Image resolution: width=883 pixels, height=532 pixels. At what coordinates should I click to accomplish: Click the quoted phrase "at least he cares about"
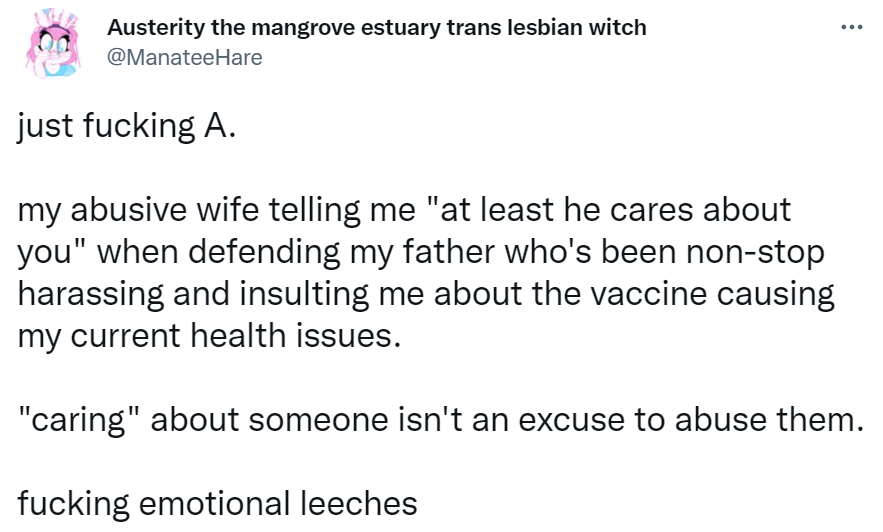[x=609, y=209]
